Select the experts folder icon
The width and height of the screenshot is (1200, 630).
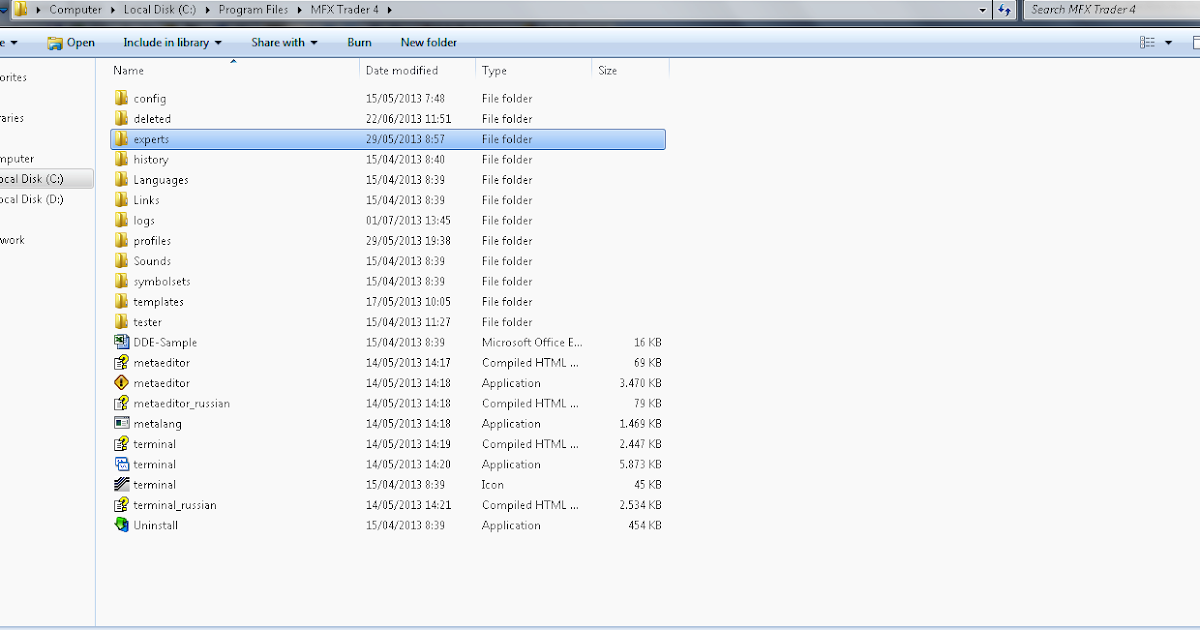(121, 139)
